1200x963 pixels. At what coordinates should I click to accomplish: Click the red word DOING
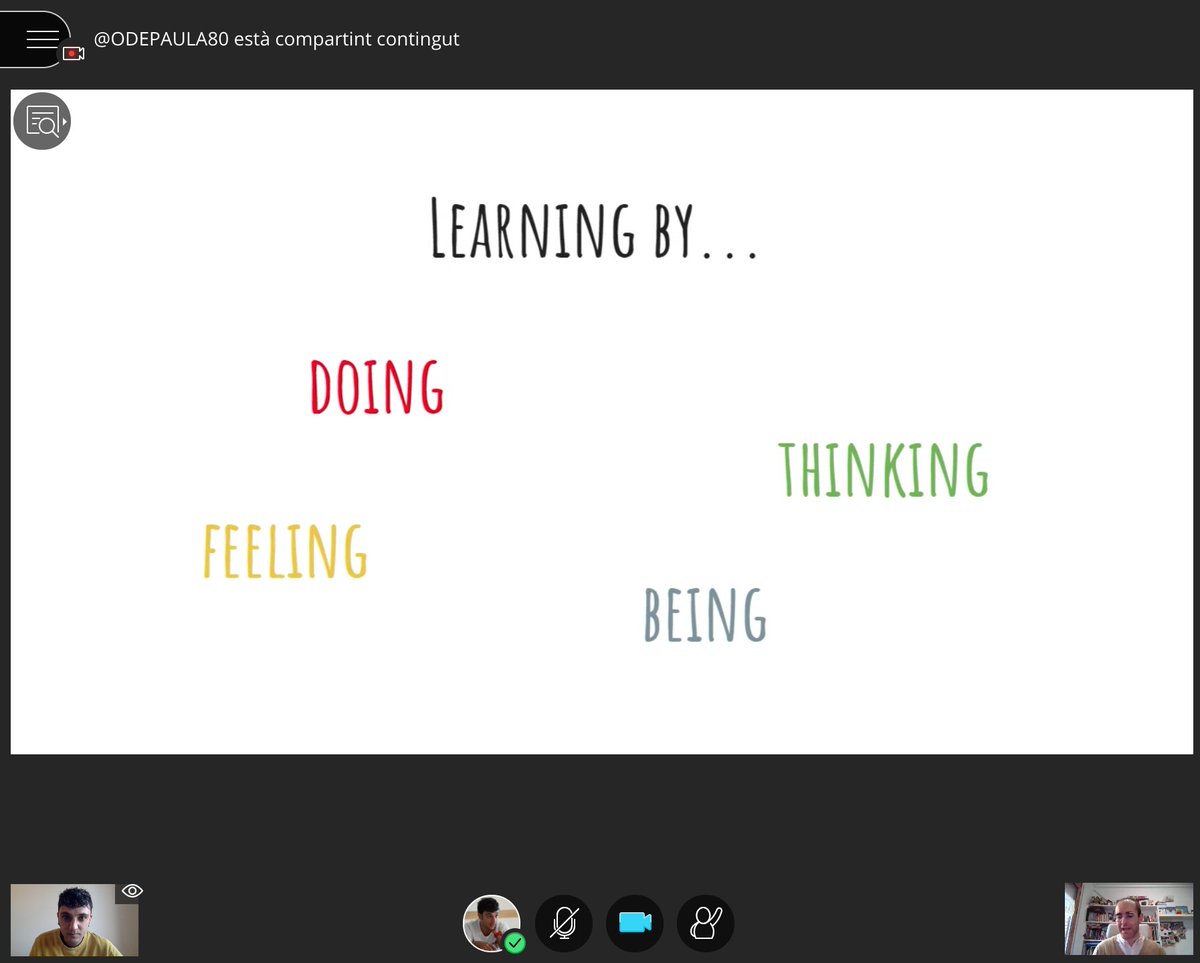pos(377,387)
